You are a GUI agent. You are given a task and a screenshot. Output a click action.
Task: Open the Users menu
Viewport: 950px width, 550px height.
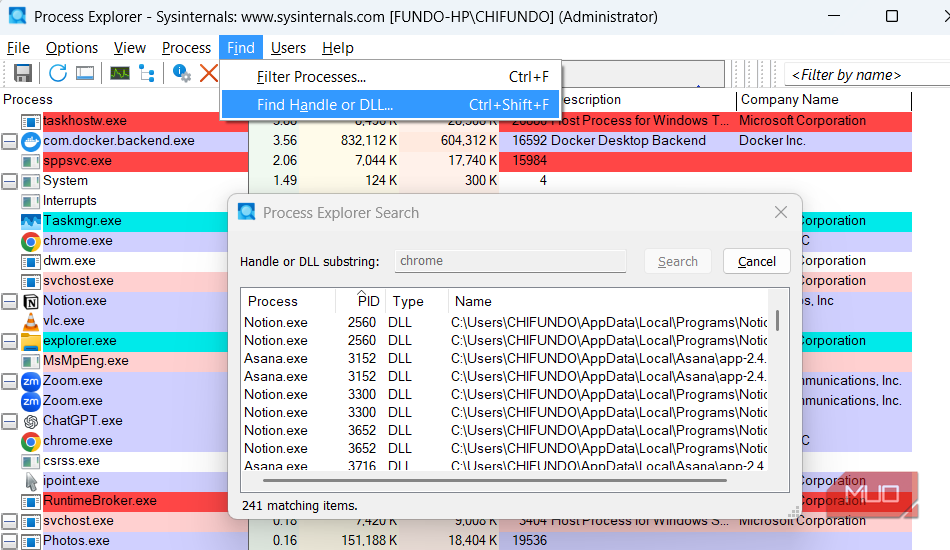coord(288,48)
